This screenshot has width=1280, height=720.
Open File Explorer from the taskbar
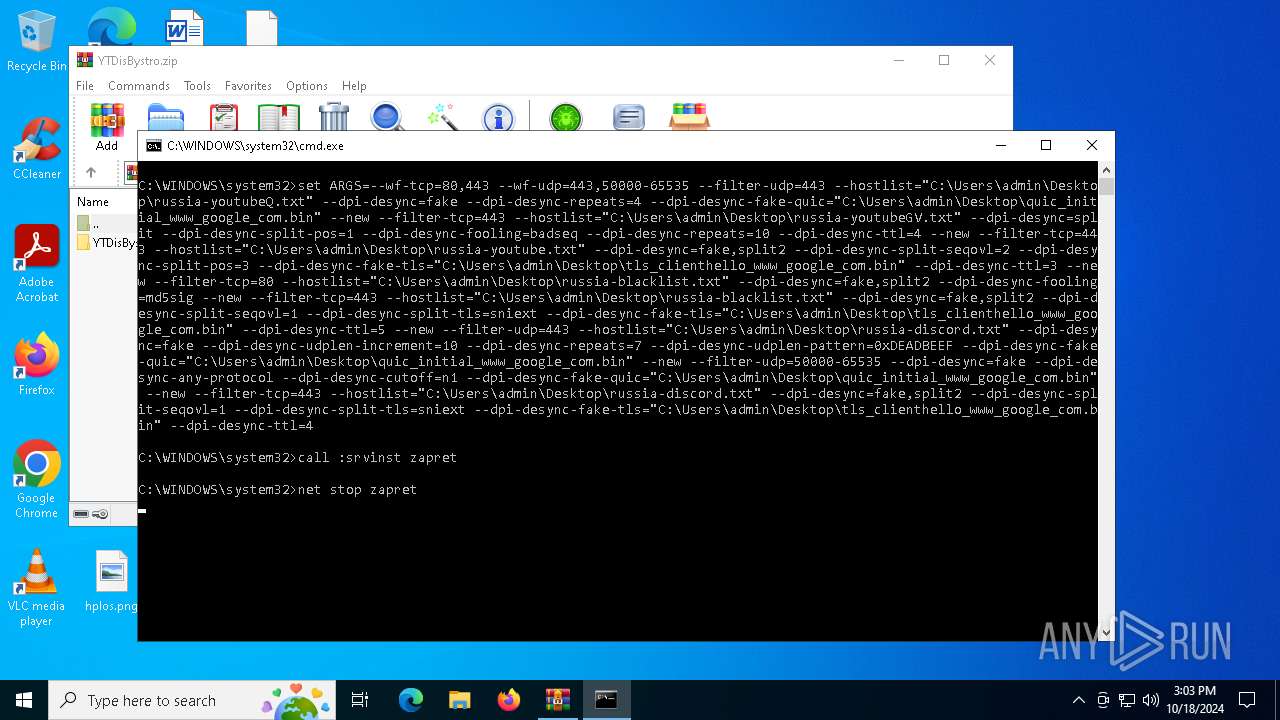point(459,700)
